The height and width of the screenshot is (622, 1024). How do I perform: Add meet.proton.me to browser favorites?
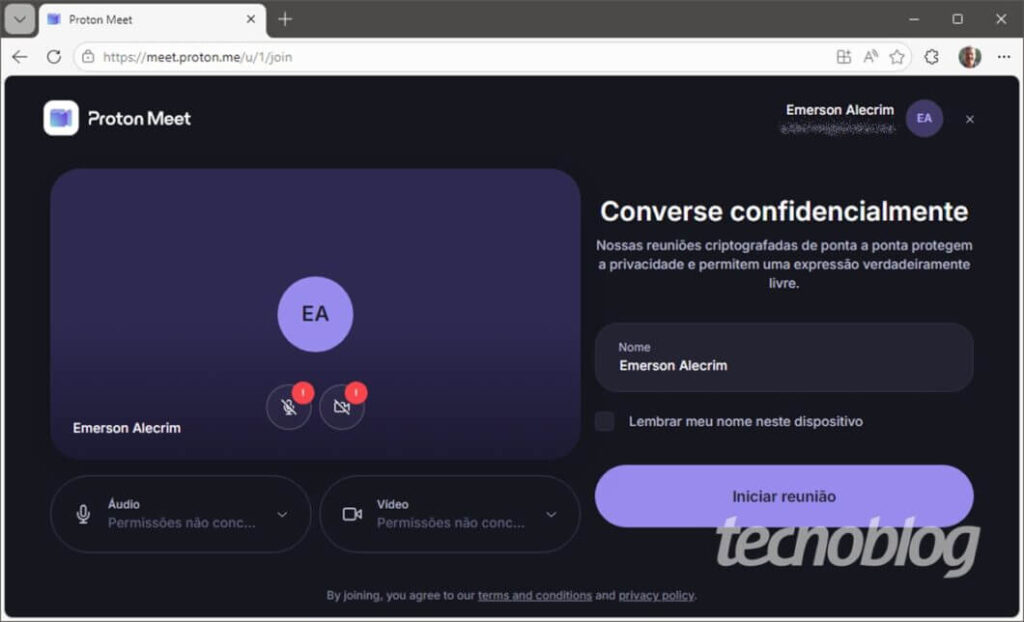pyautogui.click(x=897, y=57)
